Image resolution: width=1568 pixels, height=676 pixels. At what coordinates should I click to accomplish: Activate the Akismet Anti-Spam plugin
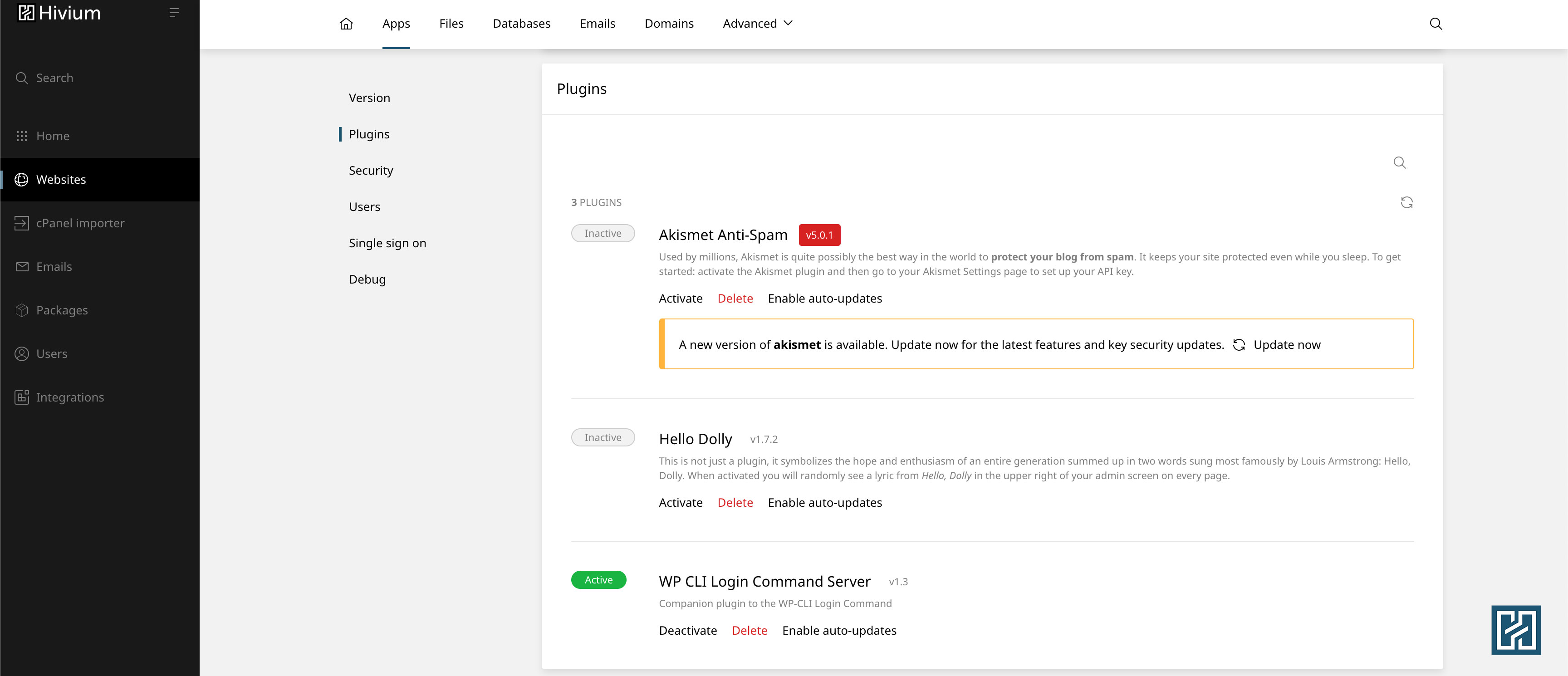click(x=680, y=299)
